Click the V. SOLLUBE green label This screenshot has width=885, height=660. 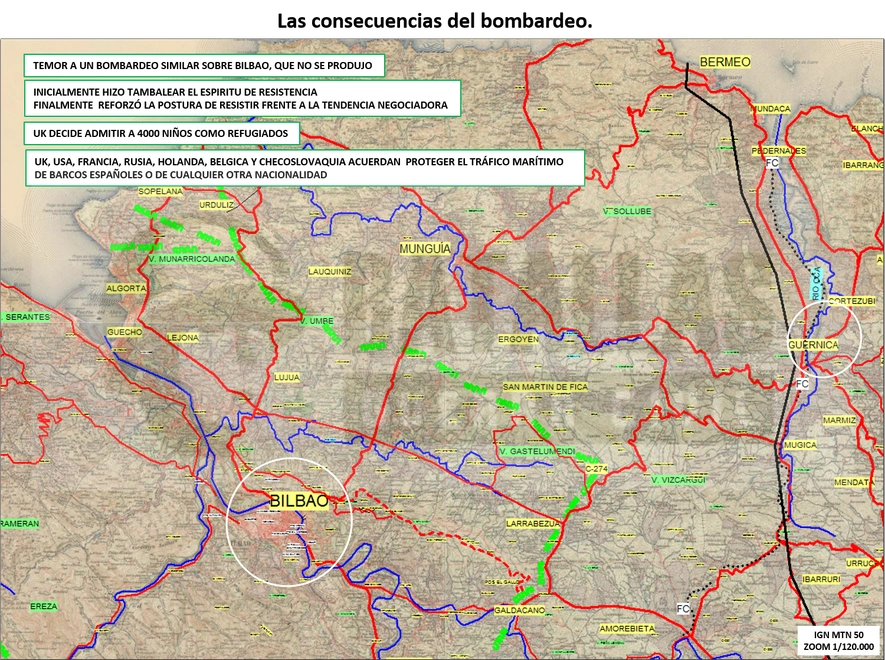[x=627, y=211]
